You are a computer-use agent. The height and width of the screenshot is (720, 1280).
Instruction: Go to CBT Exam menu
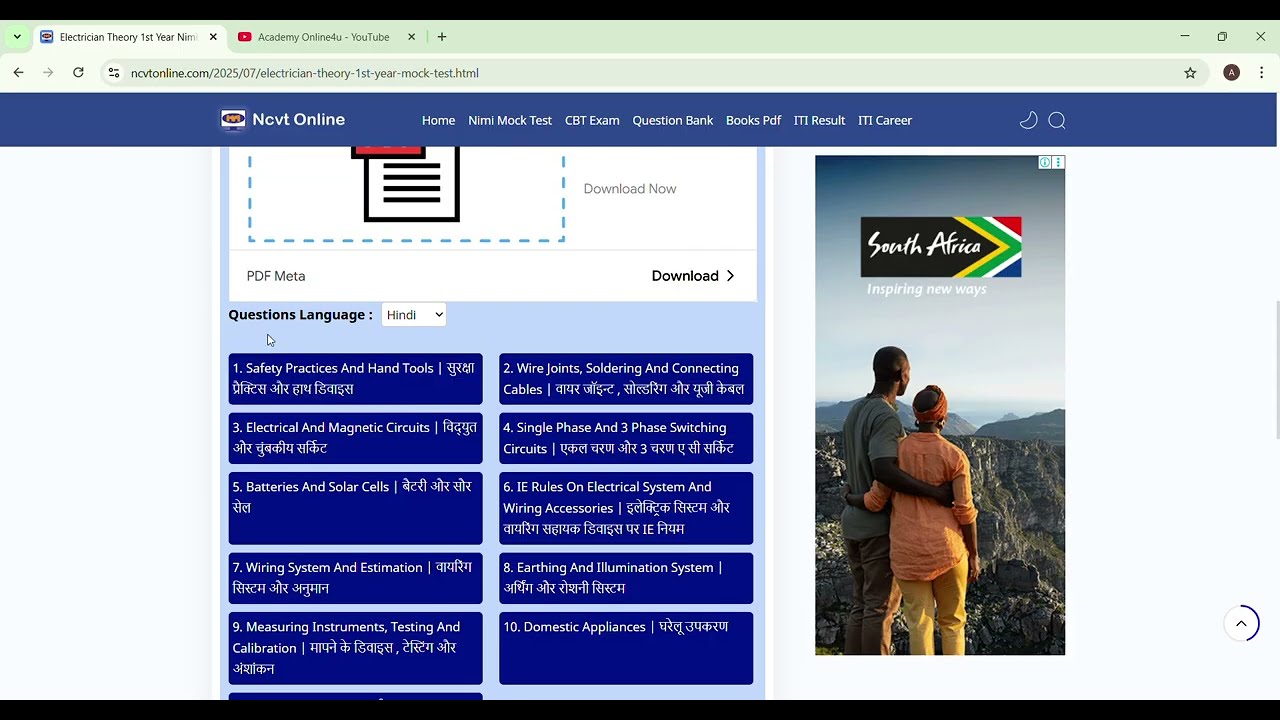[x=592, y=120]
